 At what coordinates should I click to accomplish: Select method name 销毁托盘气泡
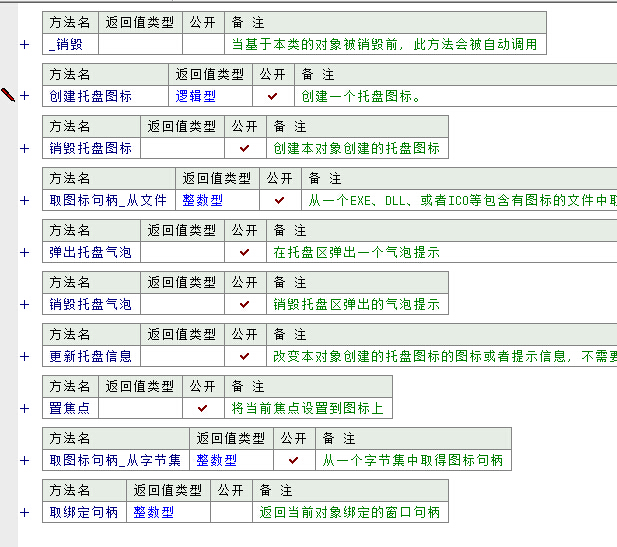point(91,304)
